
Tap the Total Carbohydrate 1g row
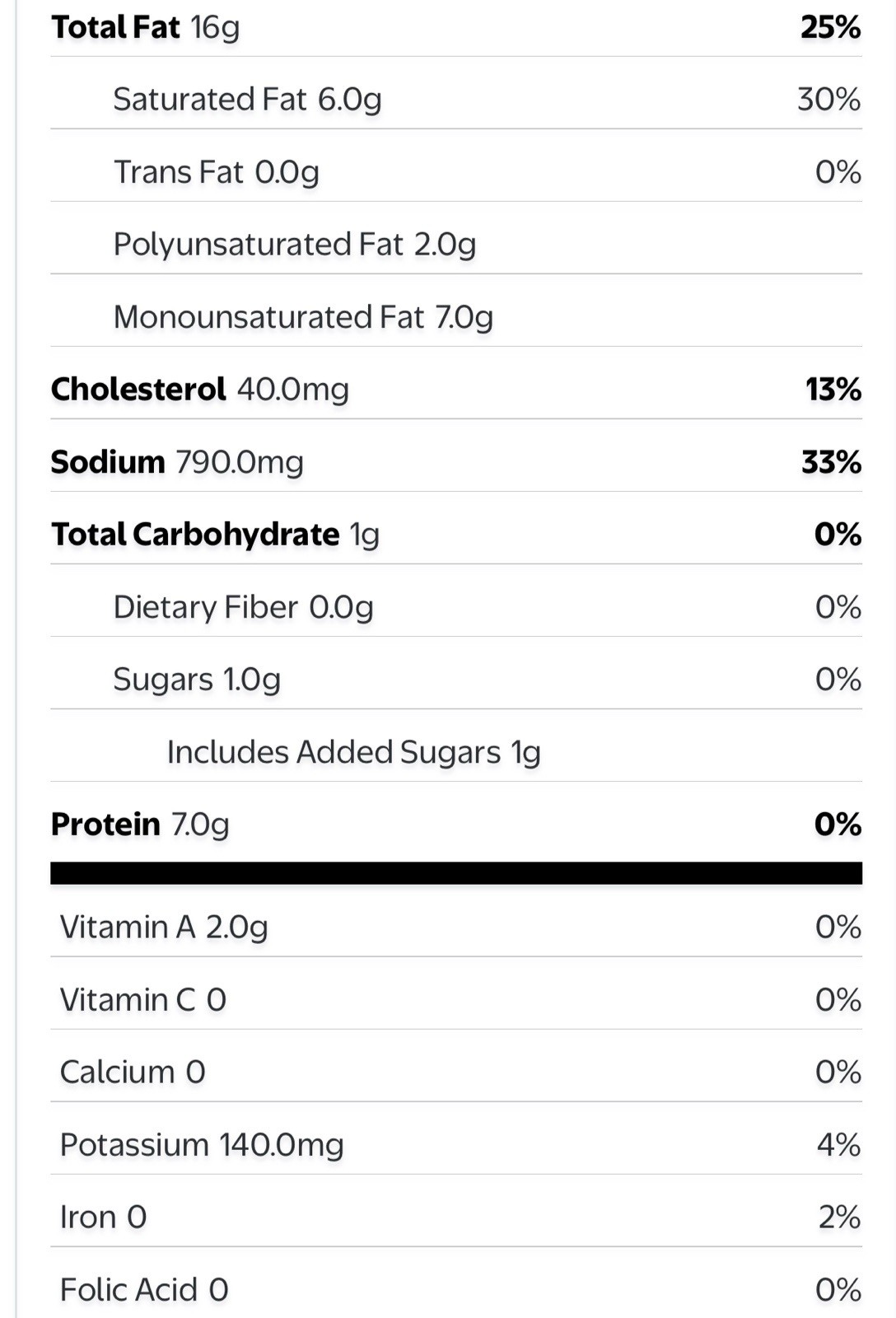456,534
